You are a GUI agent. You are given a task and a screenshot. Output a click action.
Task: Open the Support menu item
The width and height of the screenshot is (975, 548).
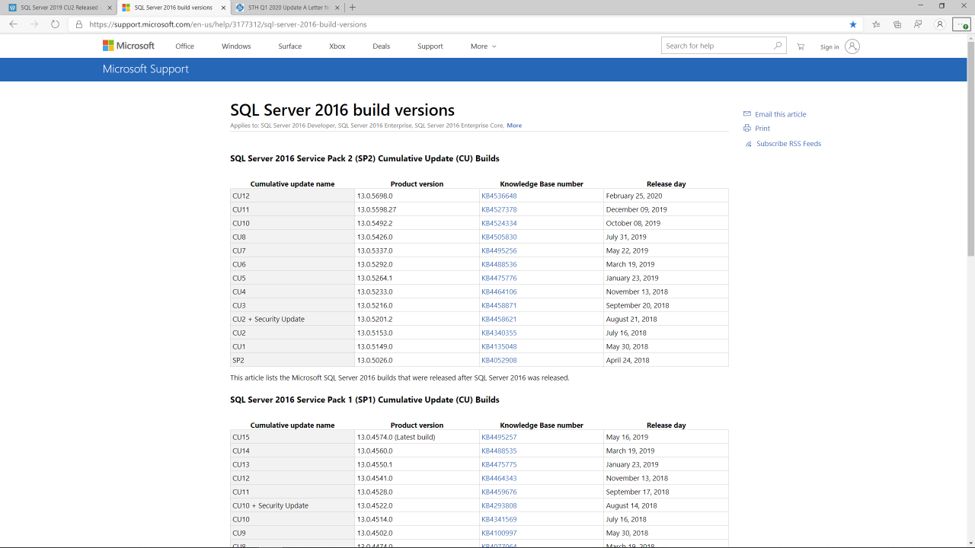tap(430, 46)
